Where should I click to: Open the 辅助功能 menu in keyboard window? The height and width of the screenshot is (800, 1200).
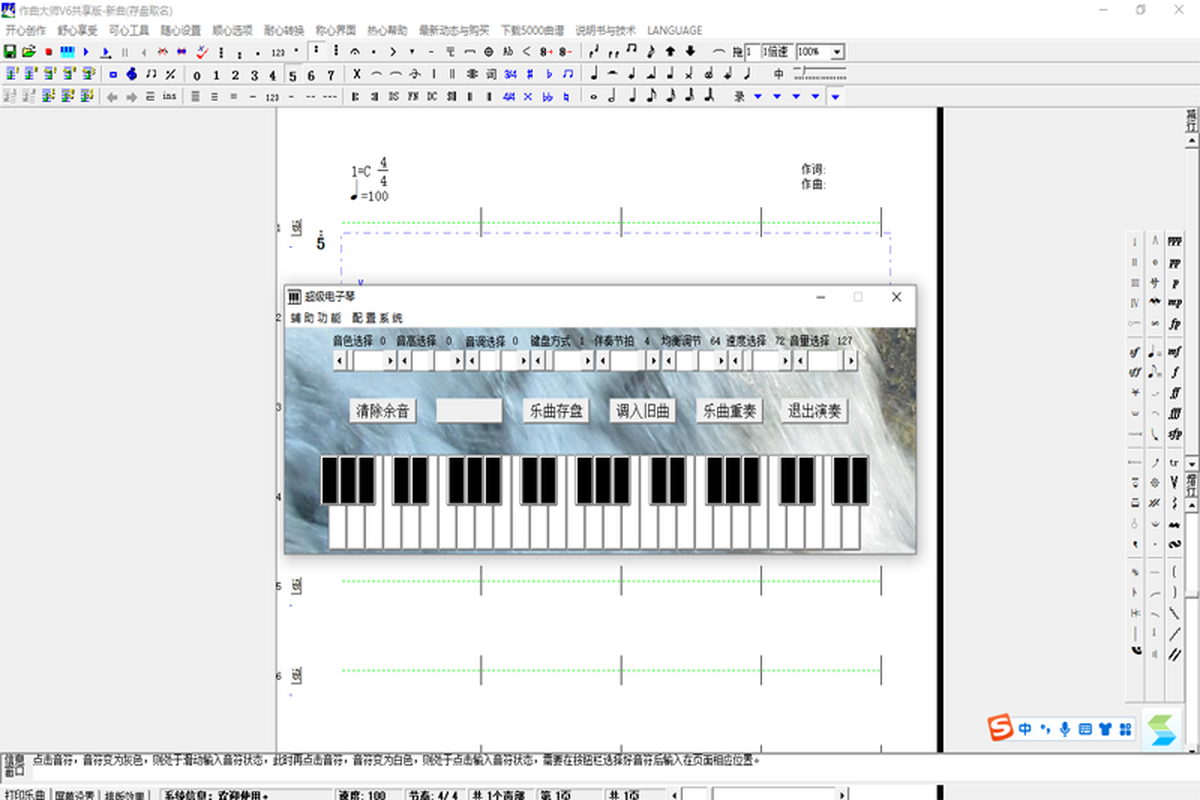(316, 318)
